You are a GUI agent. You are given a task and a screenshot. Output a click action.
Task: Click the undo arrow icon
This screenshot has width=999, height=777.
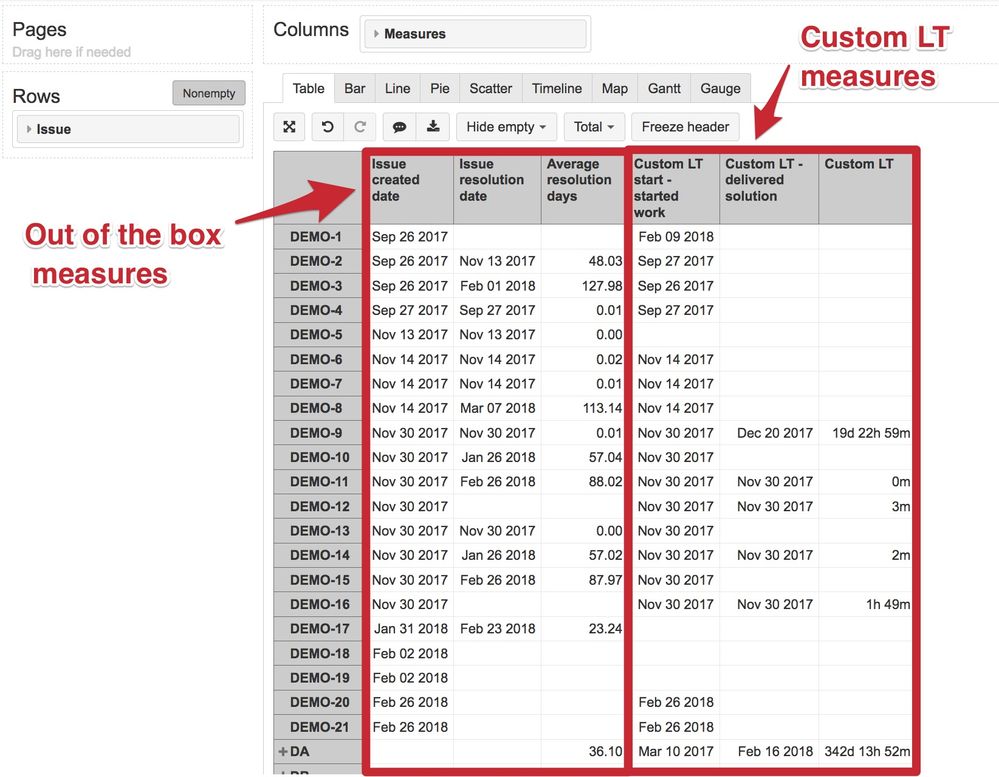tap(327, 127)
